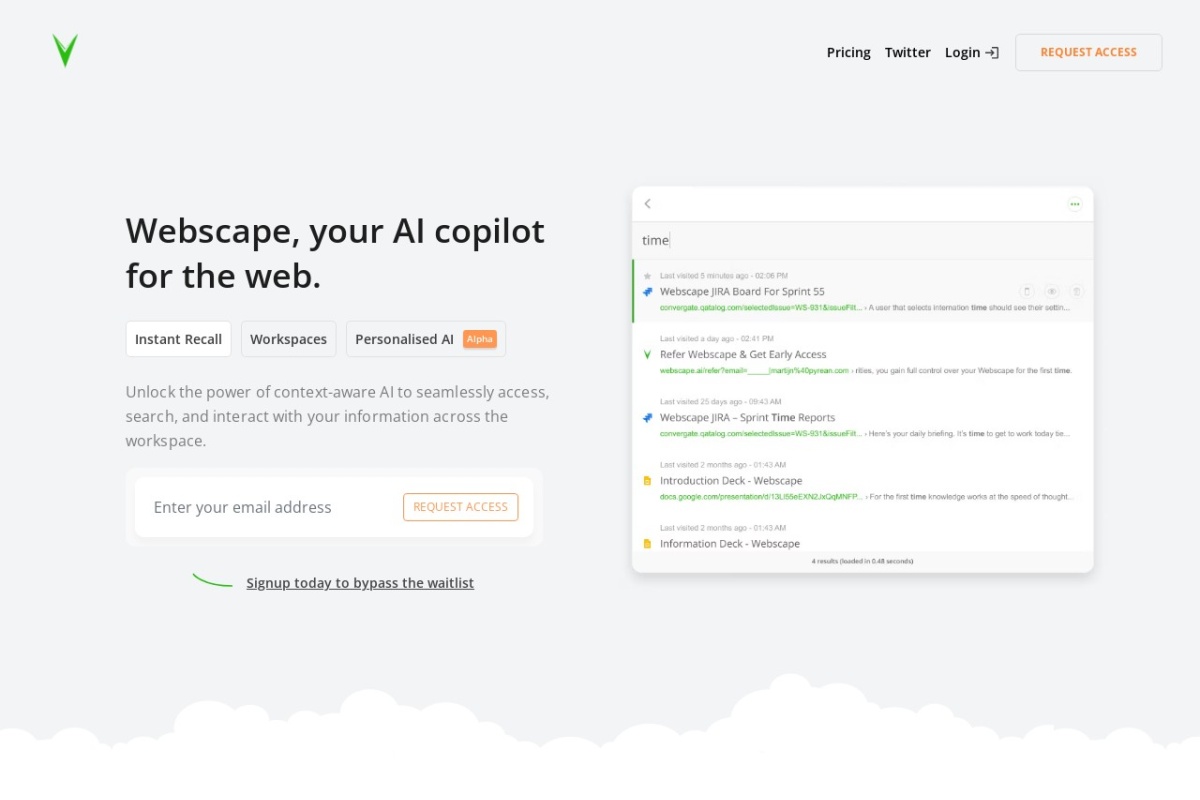Open the Twitter link in the header
1200x800 pixels.
click(907, 52)
